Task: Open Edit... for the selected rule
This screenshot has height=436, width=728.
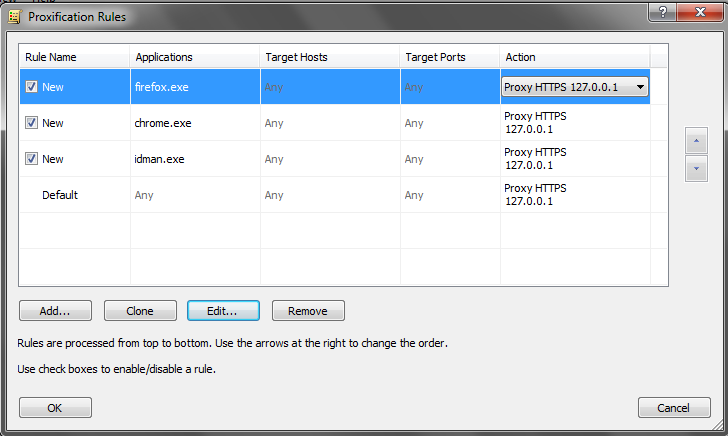Action: point(223,311)
